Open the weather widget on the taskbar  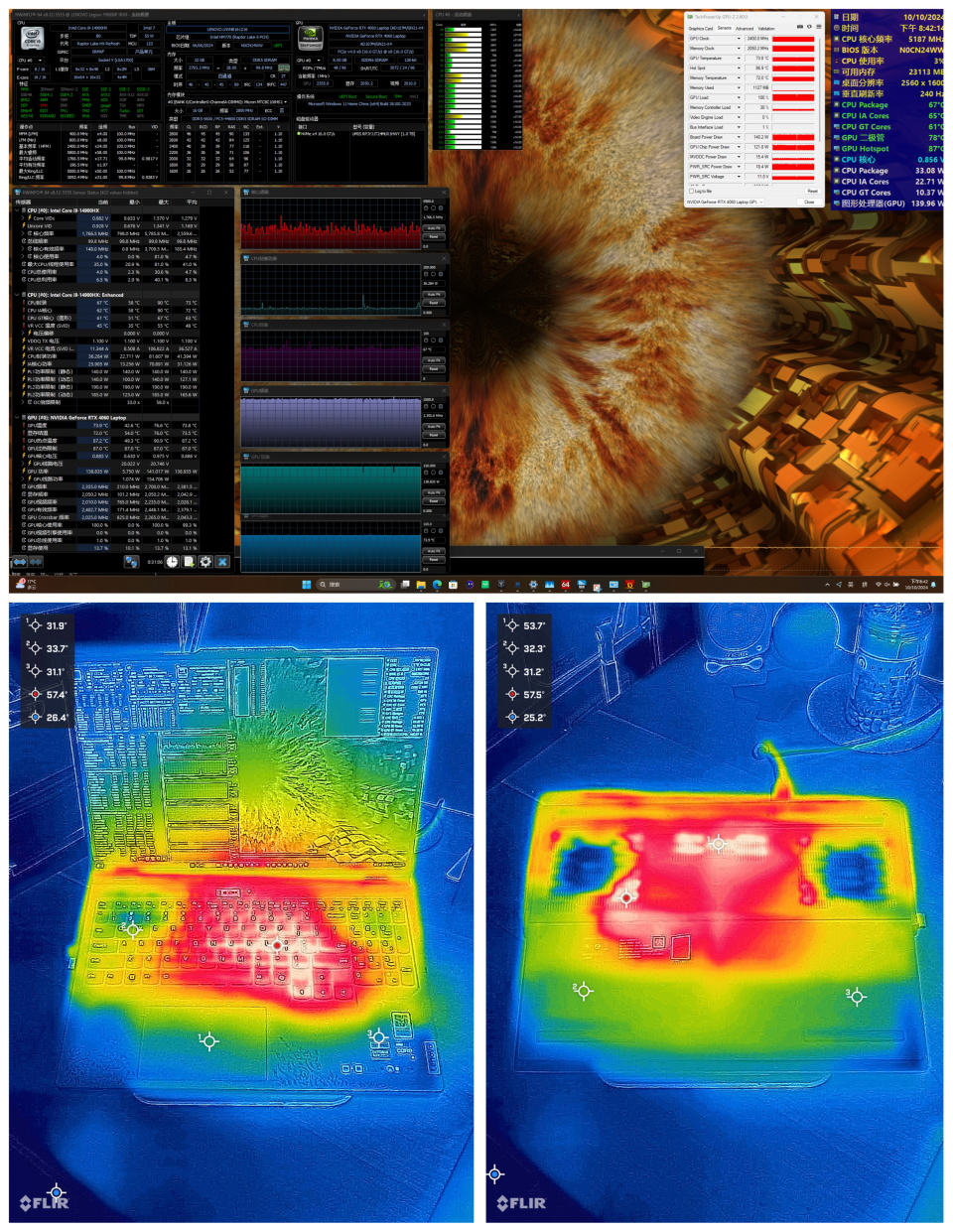pyautogui.click(x=25, y=585)
